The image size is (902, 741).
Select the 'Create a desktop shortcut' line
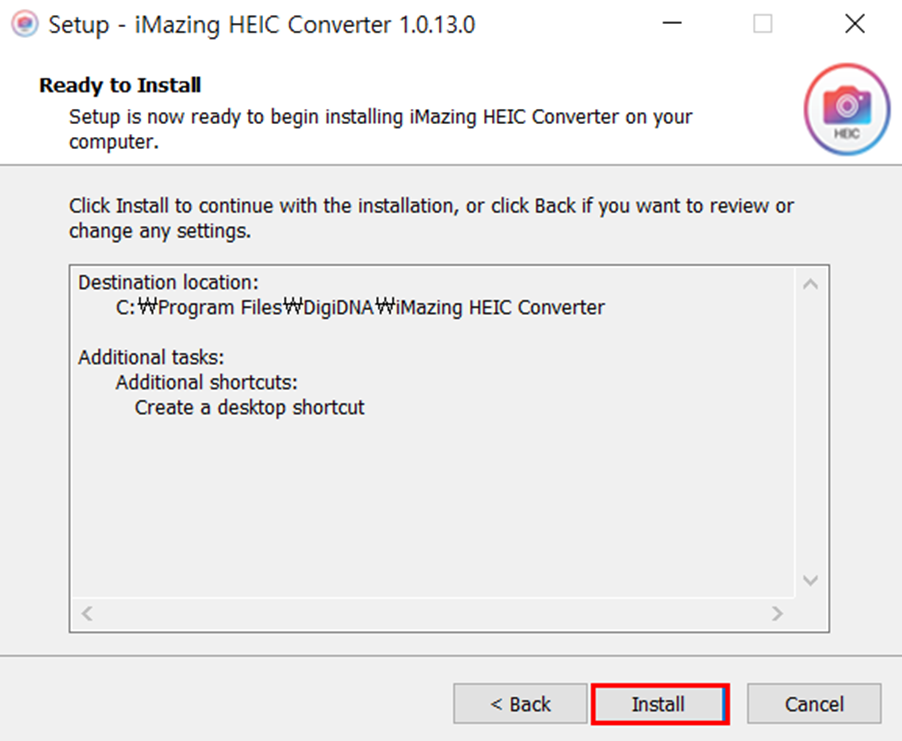[x=250, y=407]
